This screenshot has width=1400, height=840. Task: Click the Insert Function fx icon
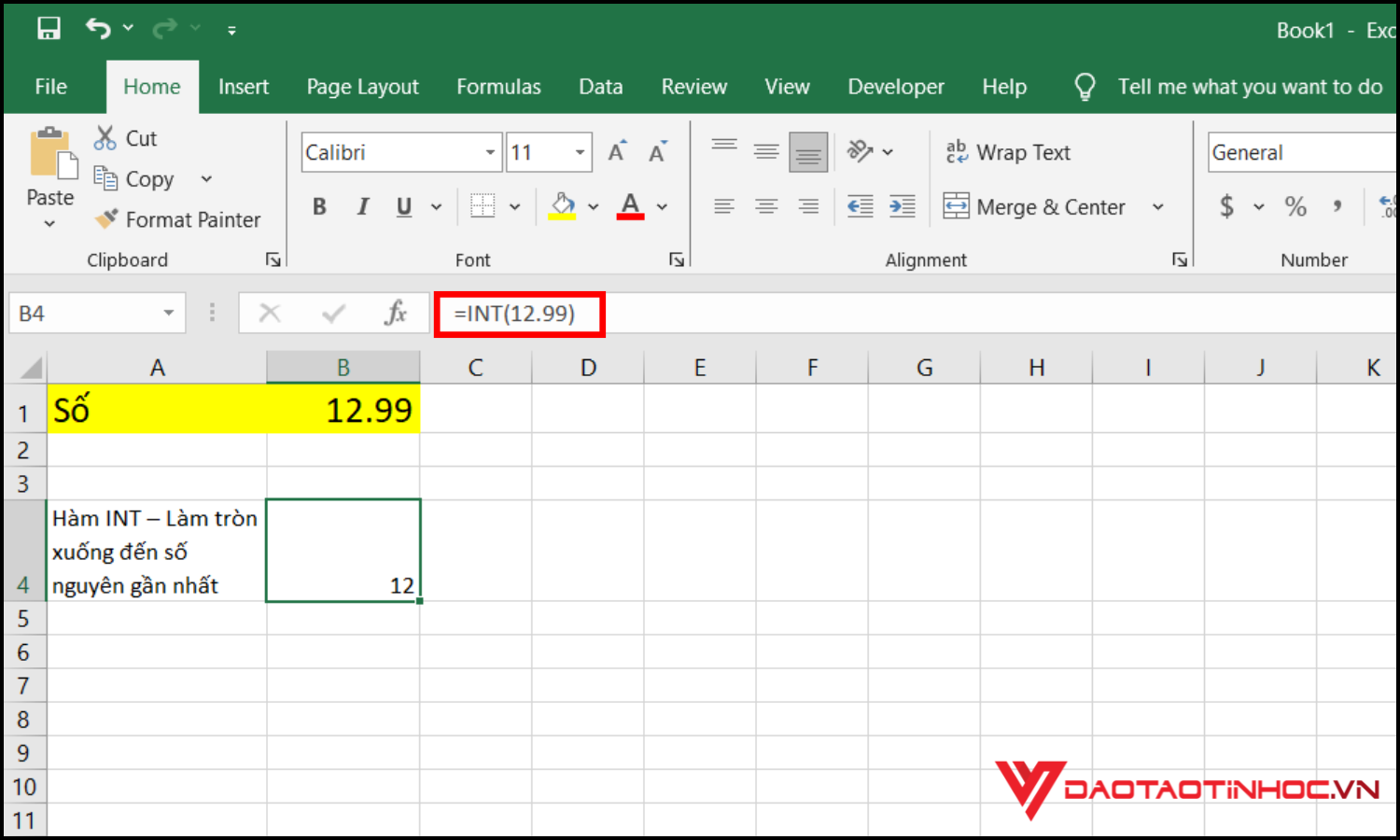point(395,314)
